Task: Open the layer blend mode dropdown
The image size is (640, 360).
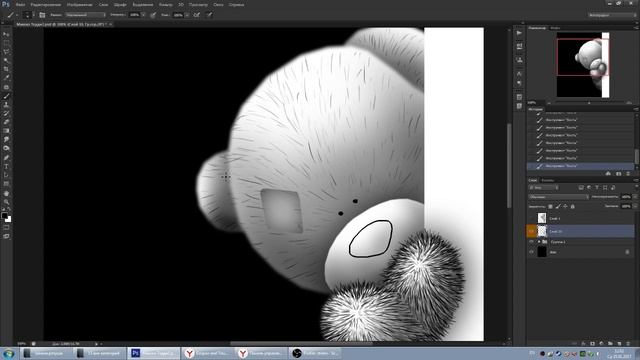Action: click(x=558, y=197)
